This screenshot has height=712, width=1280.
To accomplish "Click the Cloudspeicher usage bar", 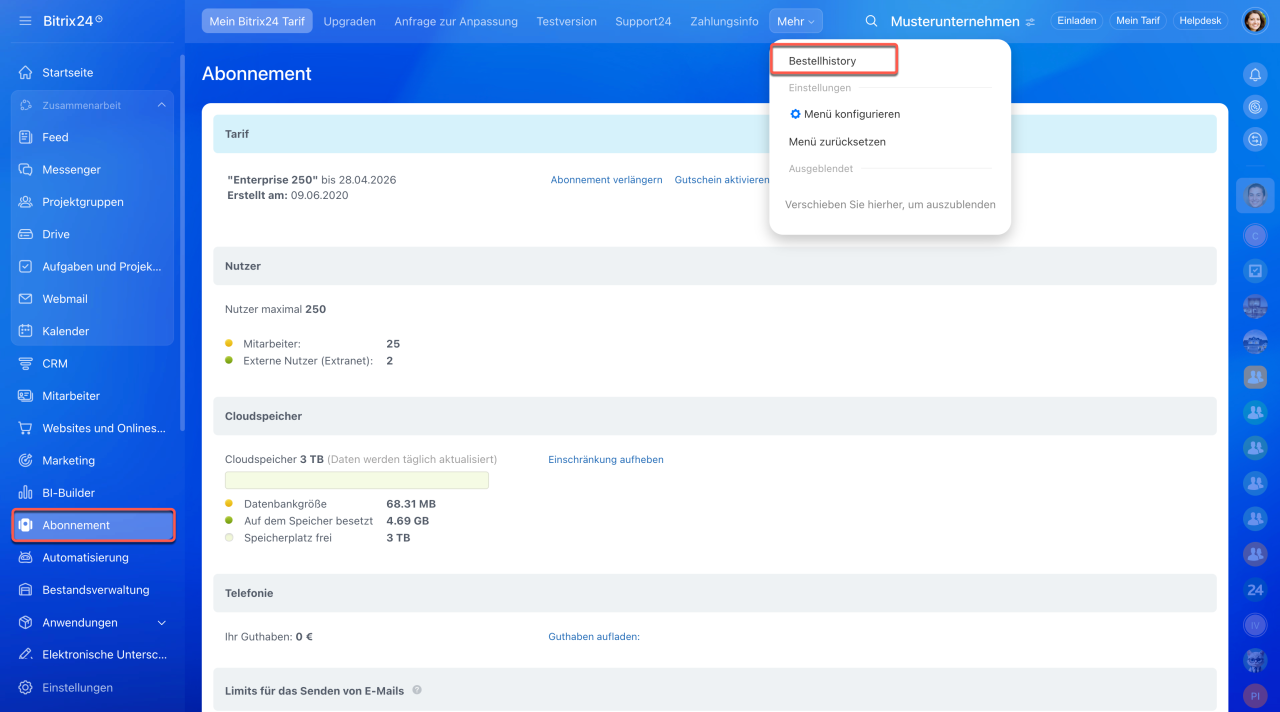I will [357, 480].
